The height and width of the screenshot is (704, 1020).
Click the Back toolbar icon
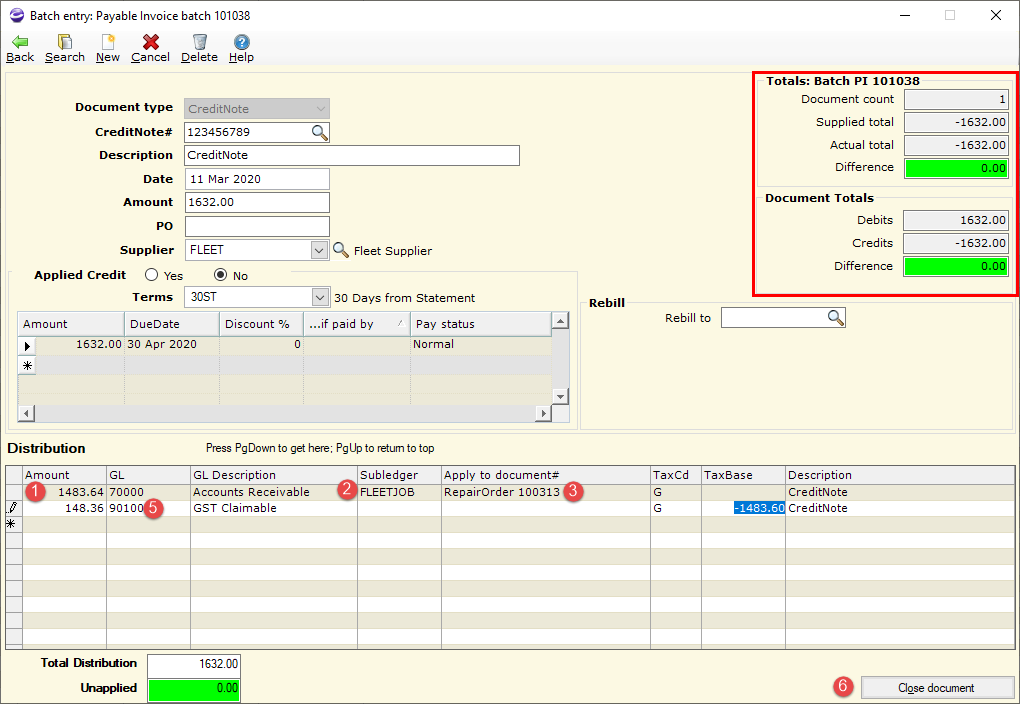(x=20, y=42)
